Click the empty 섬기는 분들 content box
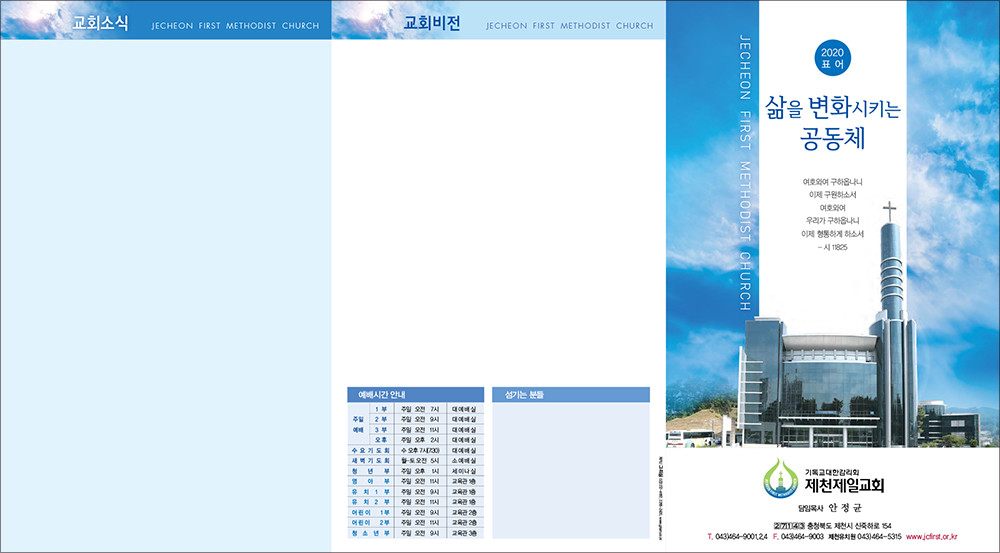This screenshot has width=1000, height=553. 570,470
